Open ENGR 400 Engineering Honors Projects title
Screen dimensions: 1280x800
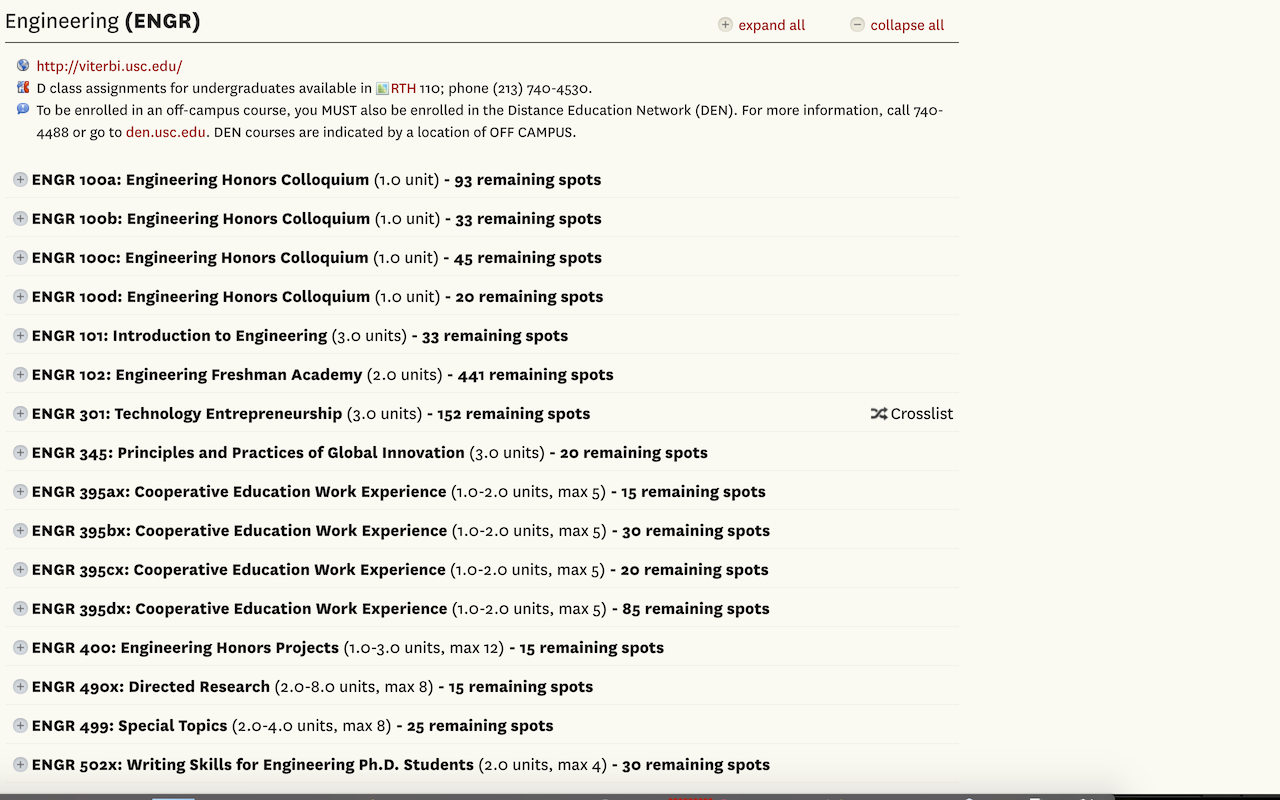coord(185,648)
